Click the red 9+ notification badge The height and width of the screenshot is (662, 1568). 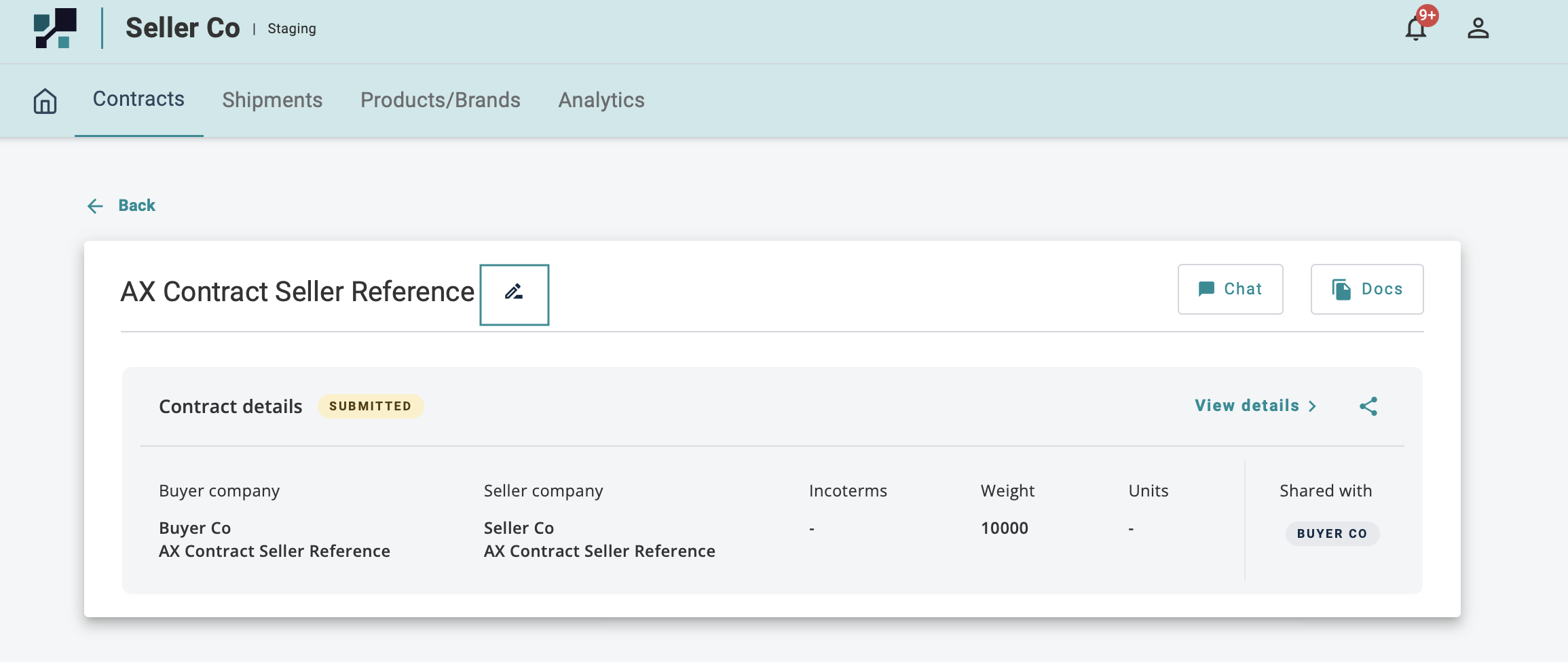point(1427,16)
